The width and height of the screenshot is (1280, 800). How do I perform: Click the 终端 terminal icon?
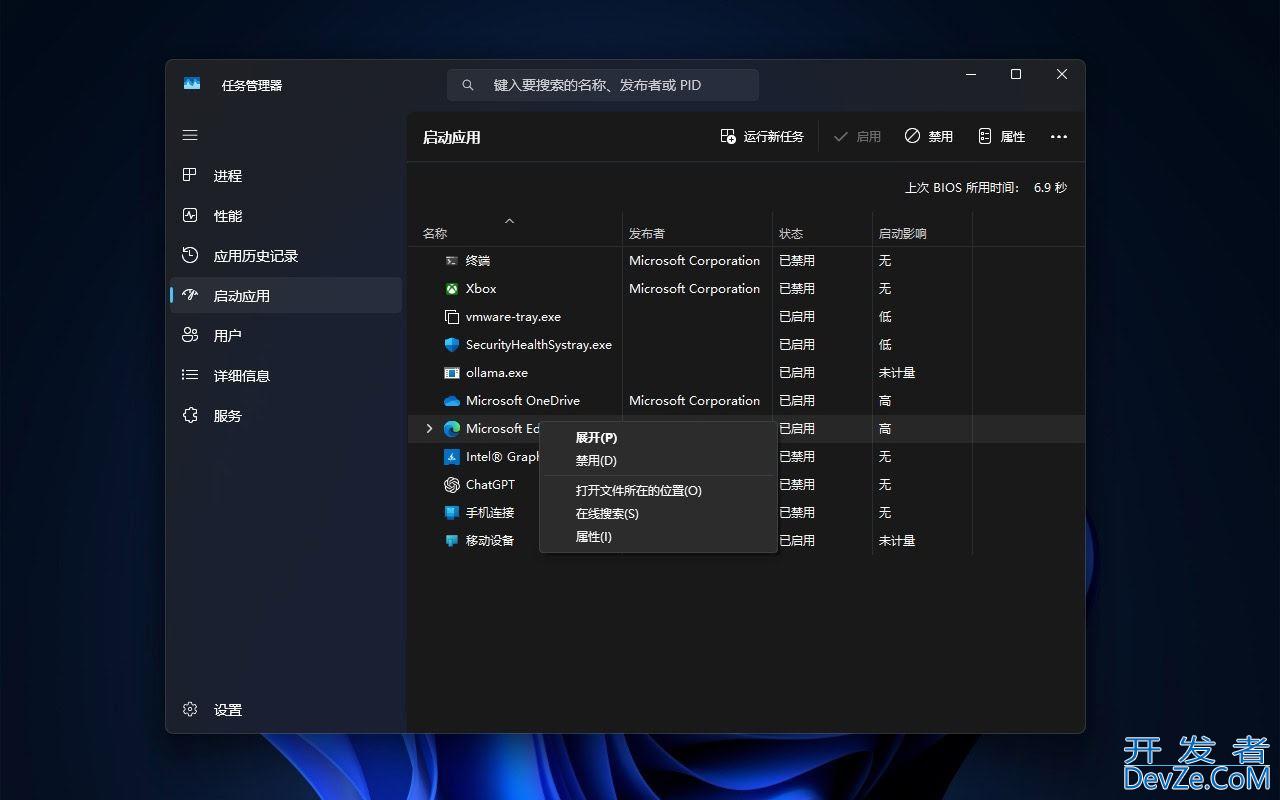click(452, 260)
